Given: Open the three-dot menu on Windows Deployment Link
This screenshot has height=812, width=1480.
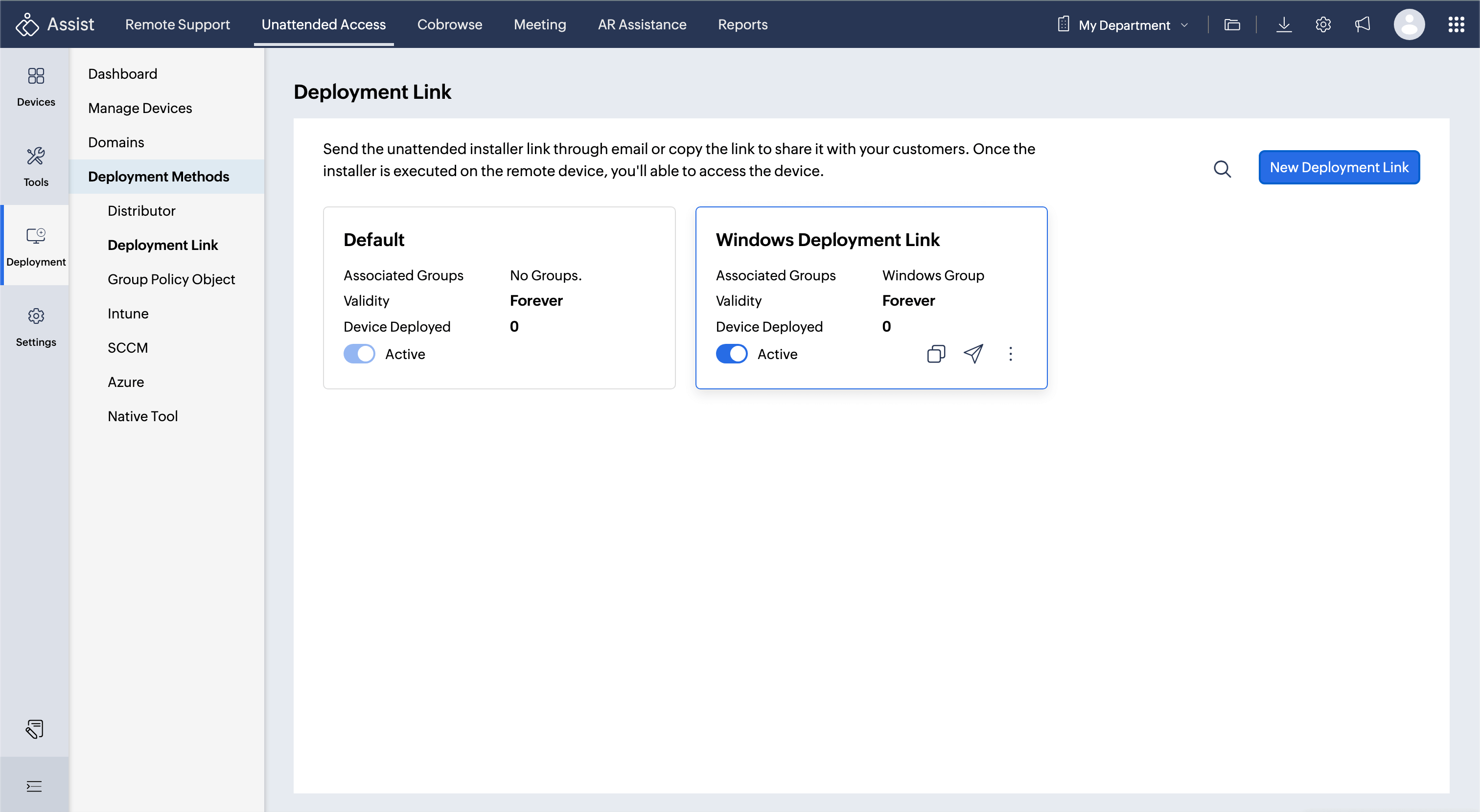Looking at the screenshot, I should click(1011, 354).
